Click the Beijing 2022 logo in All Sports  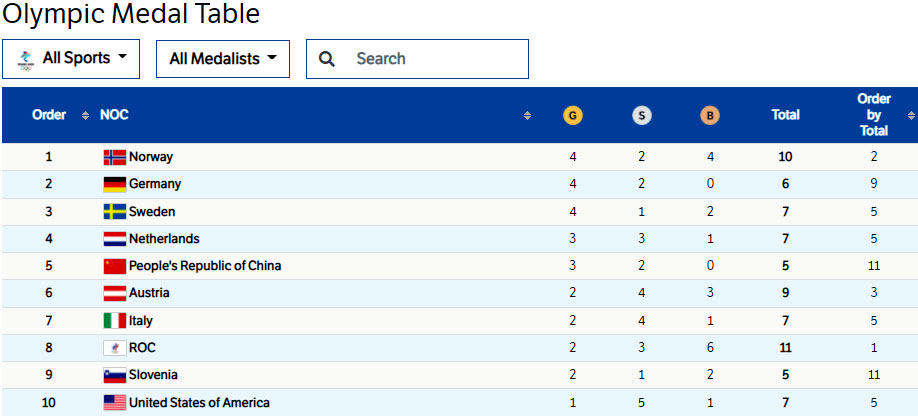click(26, 59)
